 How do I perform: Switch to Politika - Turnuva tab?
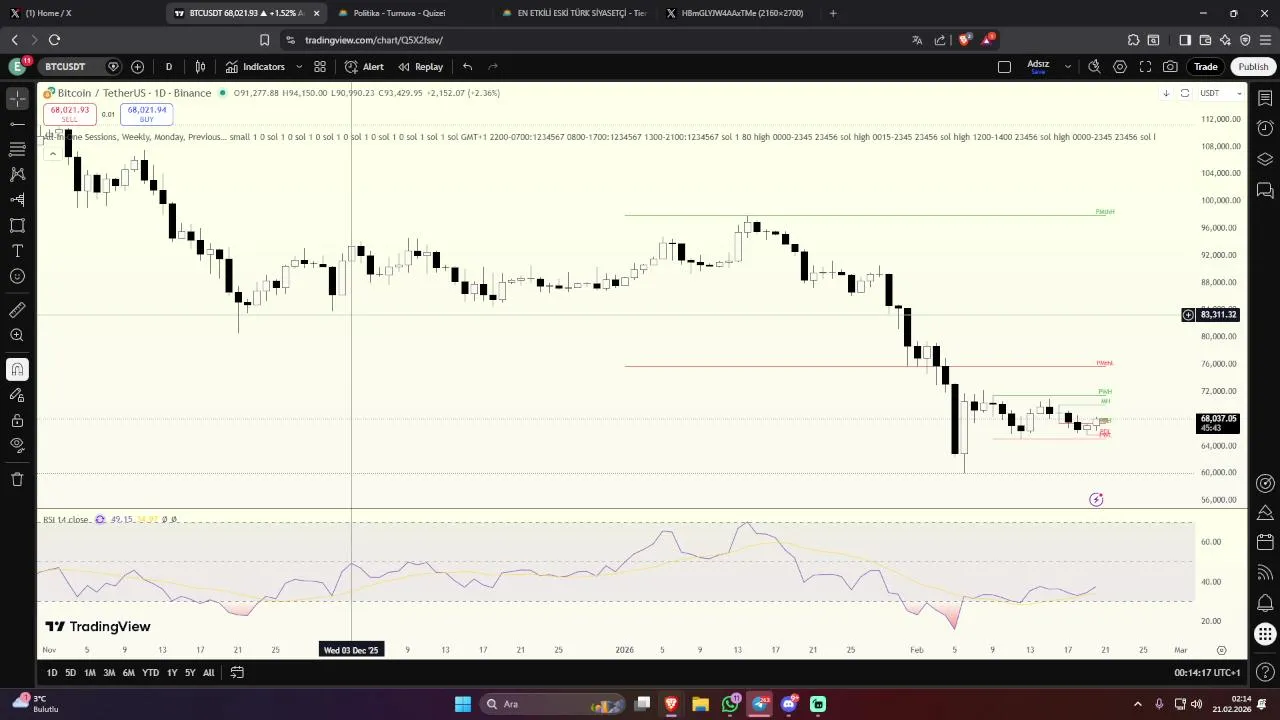click(399, 13)
